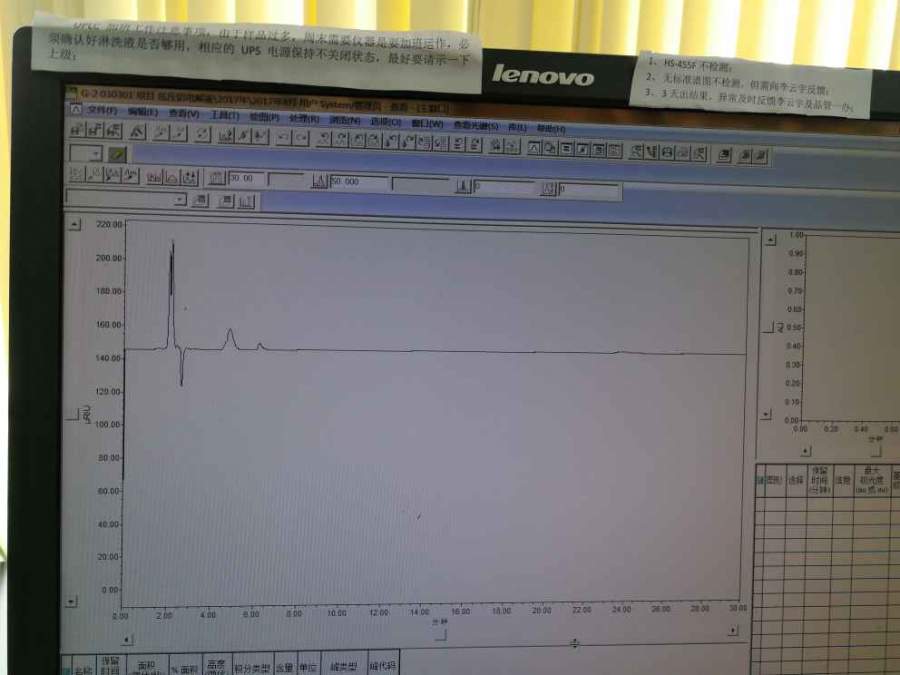The image size is (900, 675).
Task: Click the bar-chart icon at end of bottom toolbar row
Action: coord(246,201)
